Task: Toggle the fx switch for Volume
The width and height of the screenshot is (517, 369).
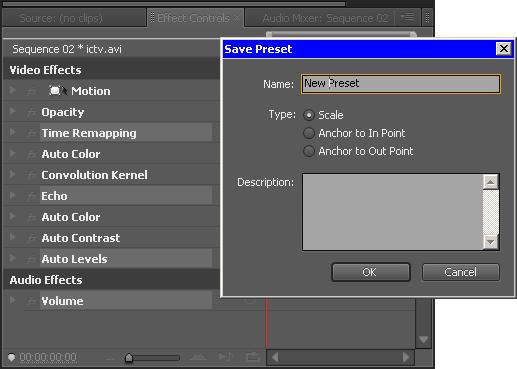Action: click(32, 301)
